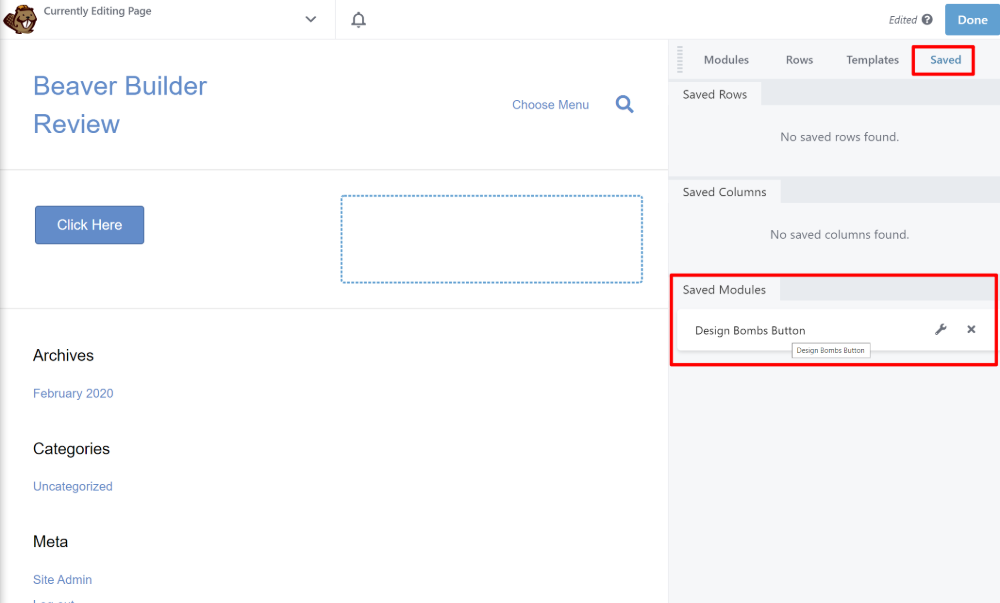Click the Click Here button
Viewport: 1000px width, 603px height.
[x=89, y=225]
